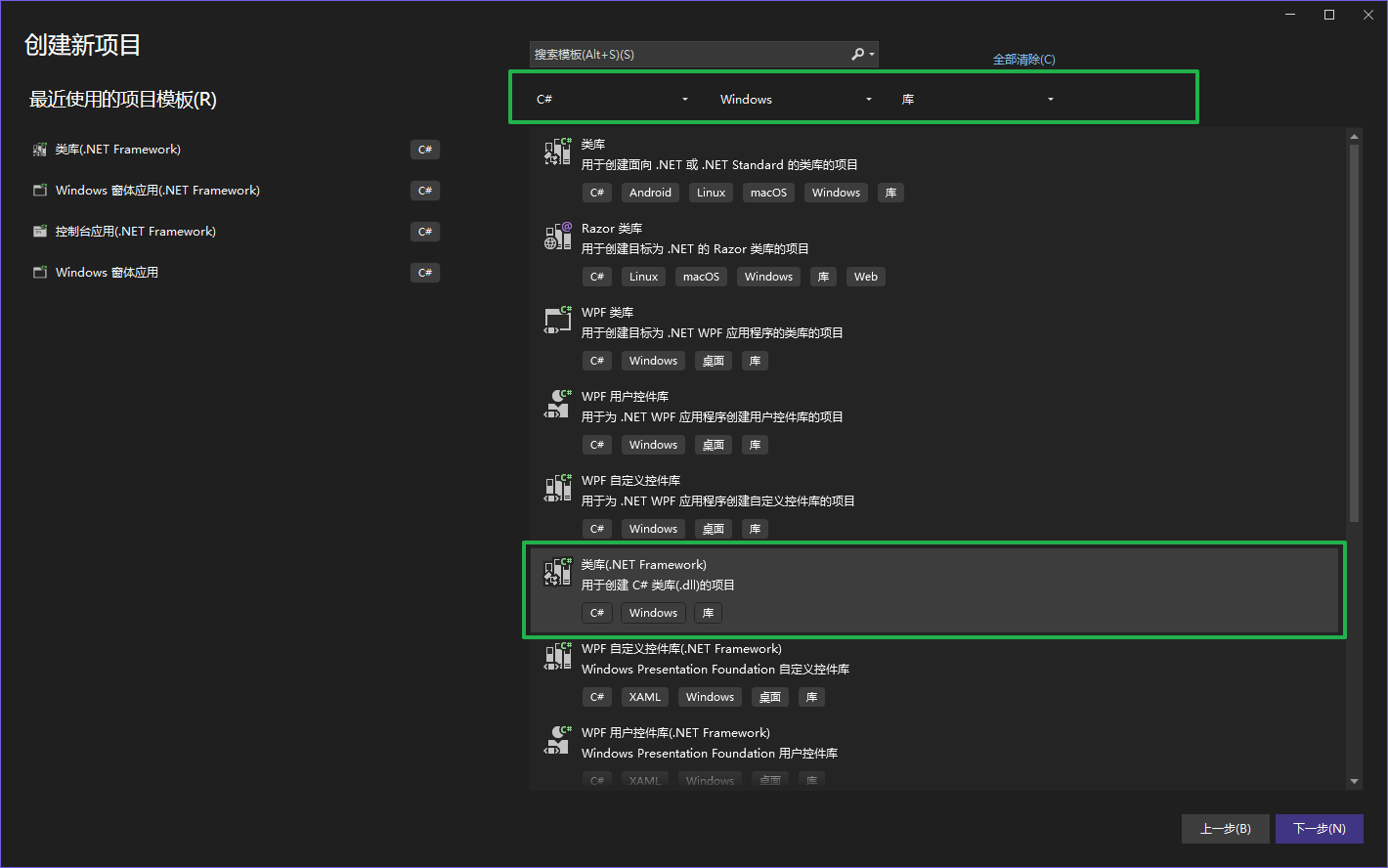Click the WPF 用户控件库(.NET Framework) template icon

(x=558, y=740)
